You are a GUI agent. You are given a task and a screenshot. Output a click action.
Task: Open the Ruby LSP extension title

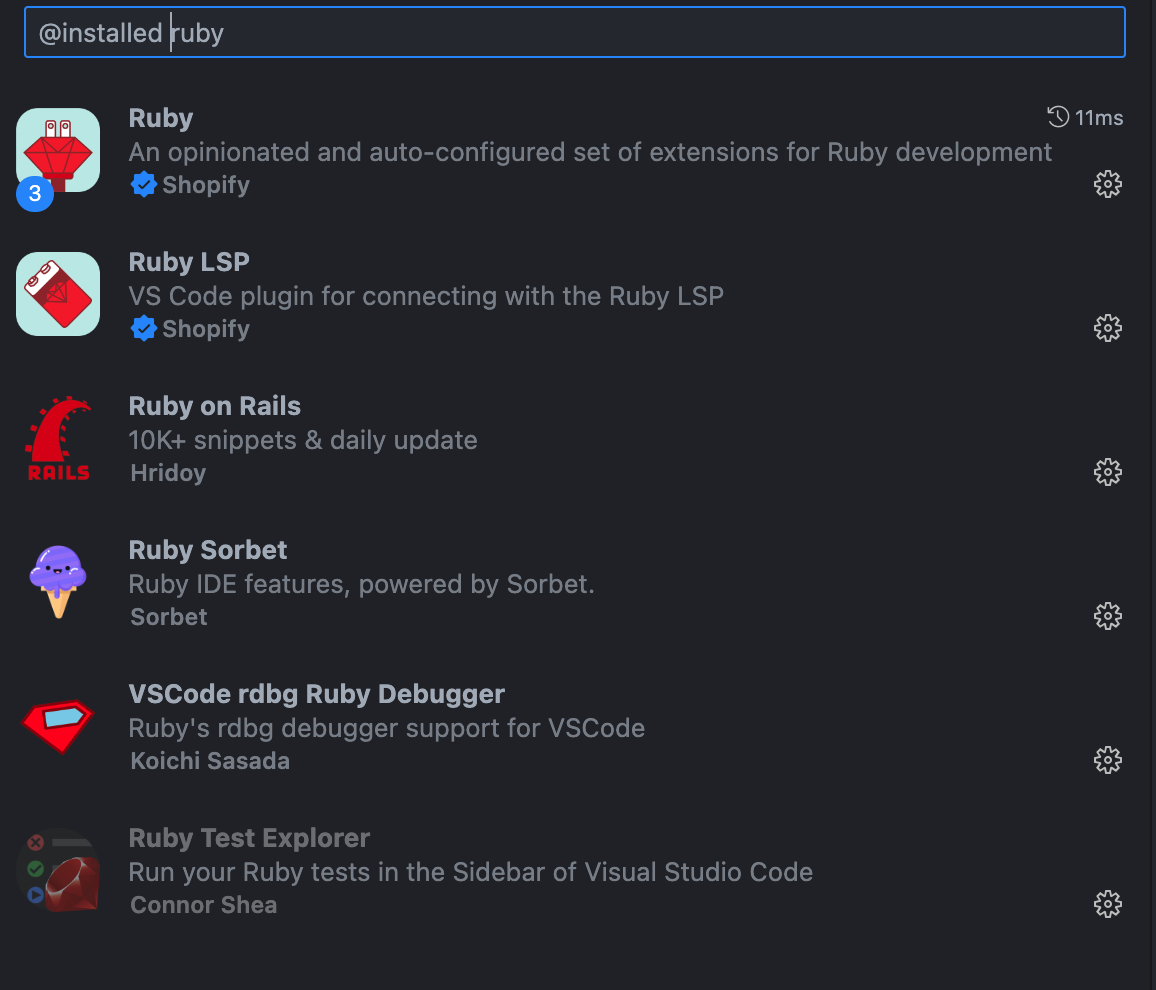[189, 262]
